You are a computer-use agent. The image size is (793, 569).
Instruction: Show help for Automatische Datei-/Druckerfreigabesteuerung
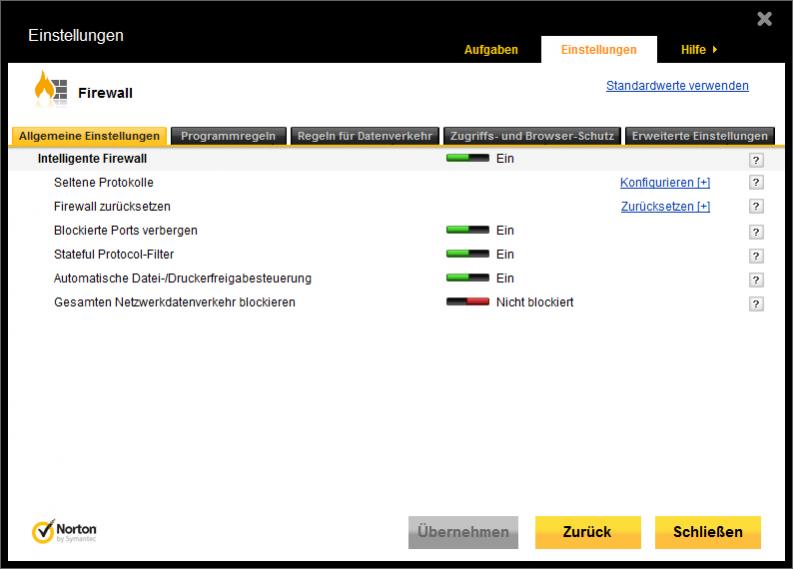point(756,280)
